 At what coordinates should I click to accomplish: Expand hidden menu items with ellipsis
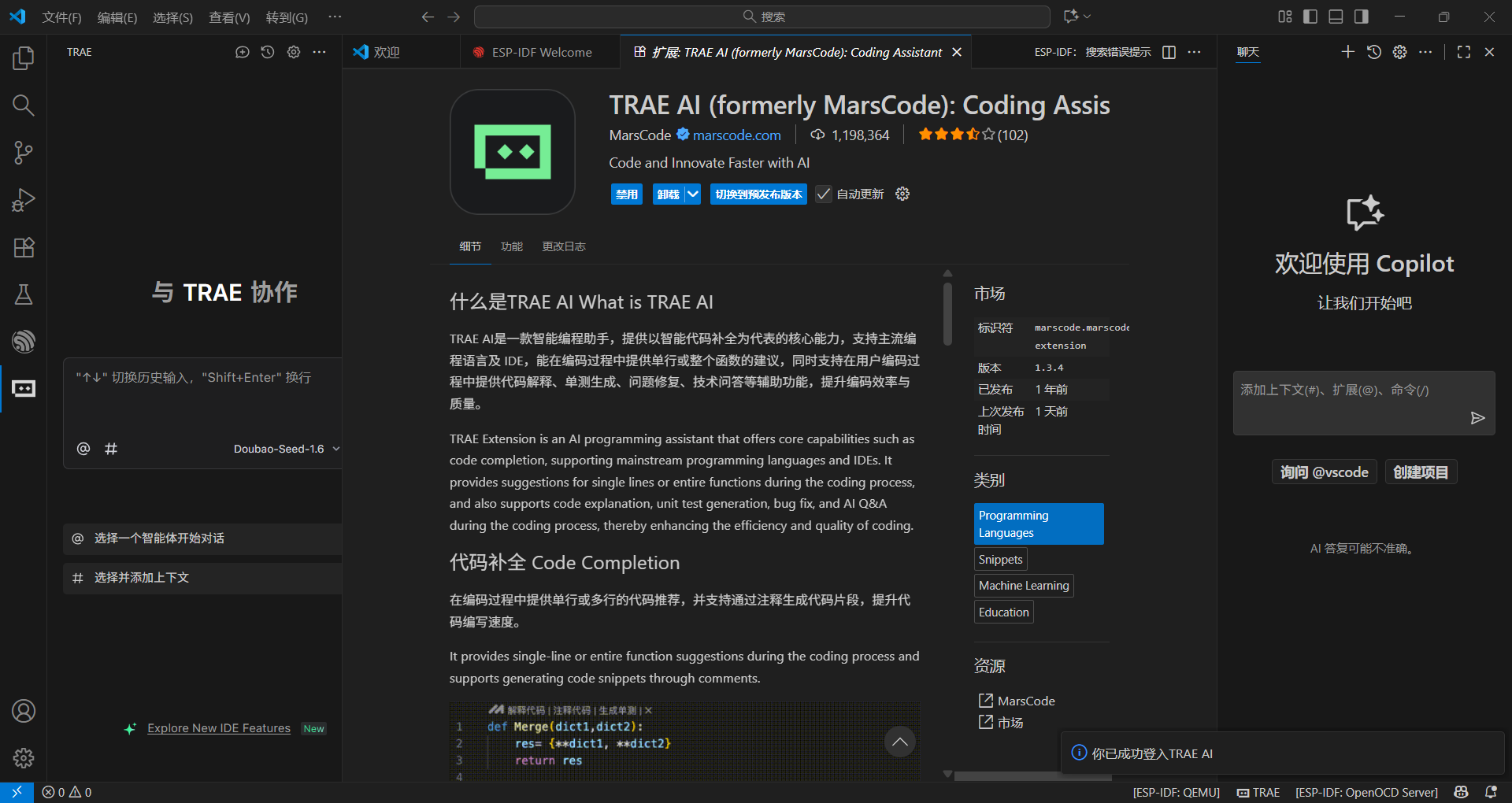[x=335, y=17]
